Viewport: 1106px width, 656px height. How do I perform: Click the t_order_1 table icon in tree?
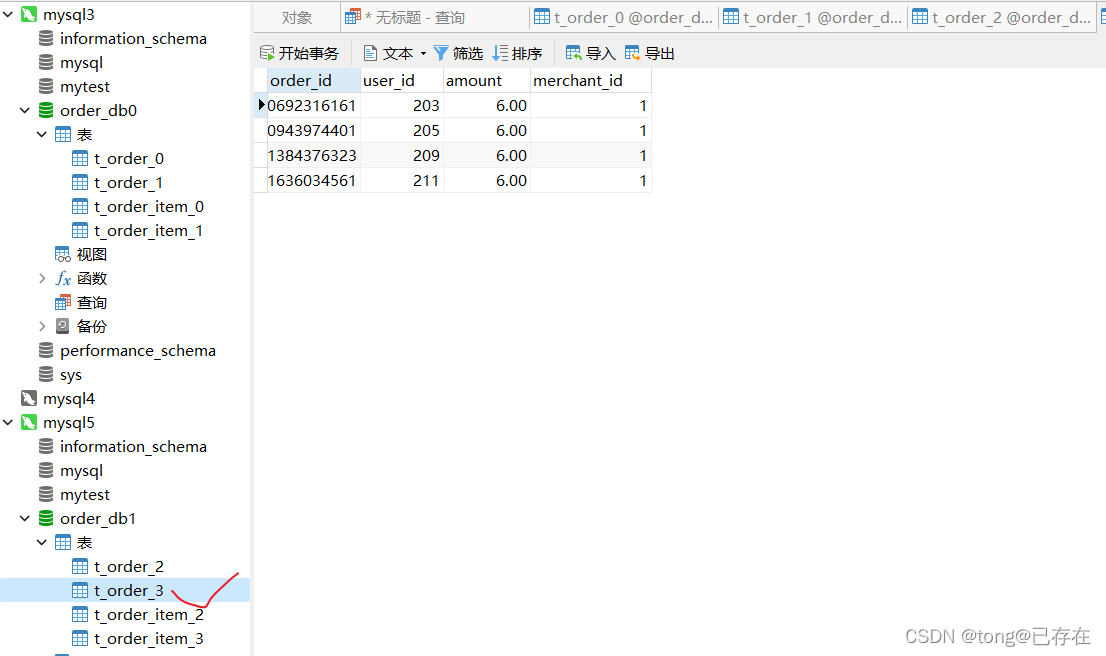80,182
